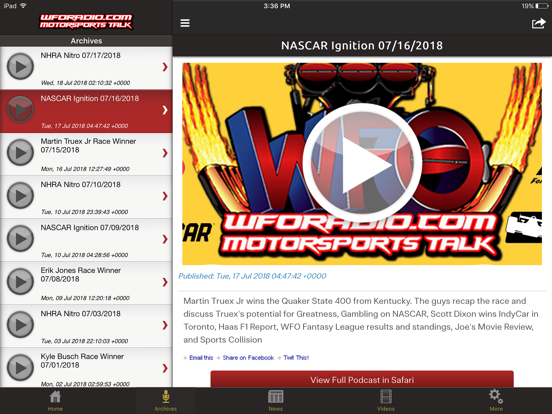Expand NHRA Nitro 07/10/2018 chevron
This screenshot has height=414, width=552.
pyautogui.click(x=165, y=196)
